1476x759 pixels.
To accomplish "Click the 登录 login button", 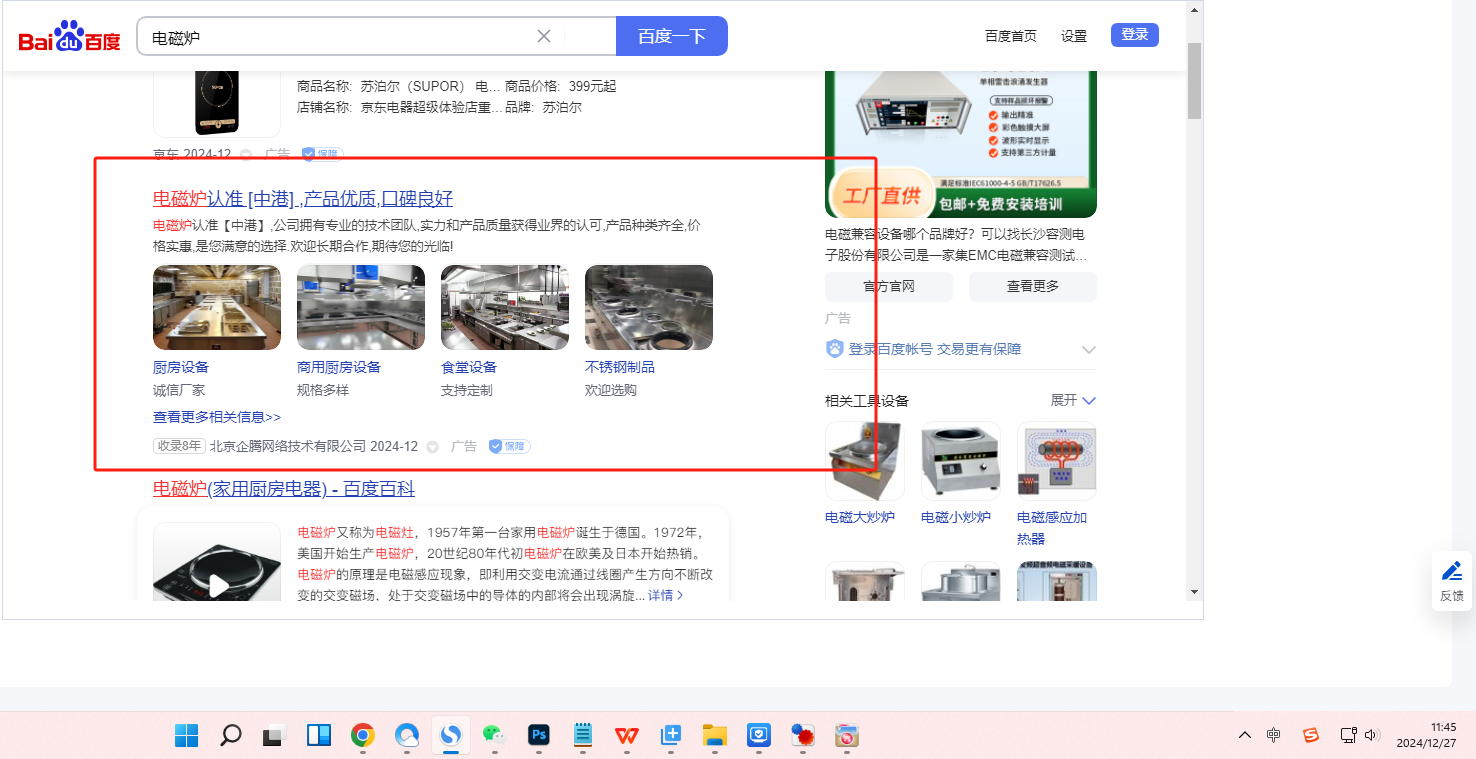I will click(1134, 35).
